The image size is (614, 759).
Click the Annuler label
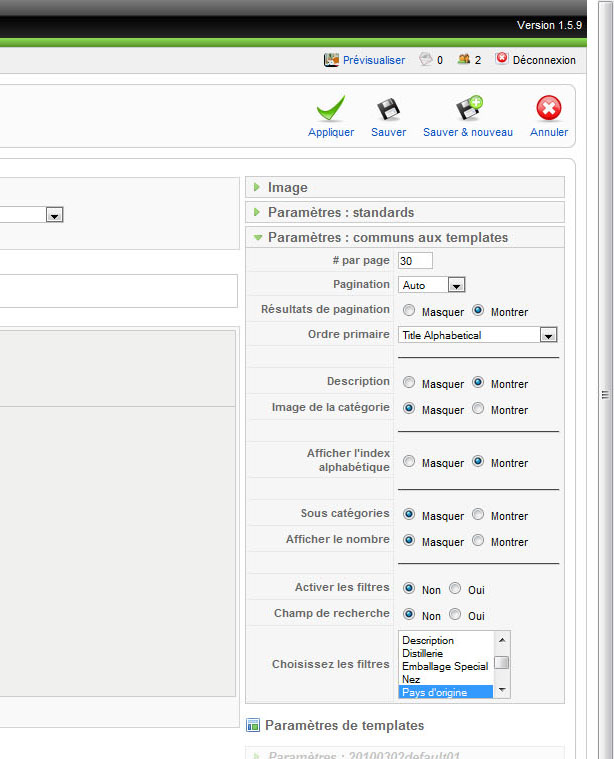coord(549,132)
